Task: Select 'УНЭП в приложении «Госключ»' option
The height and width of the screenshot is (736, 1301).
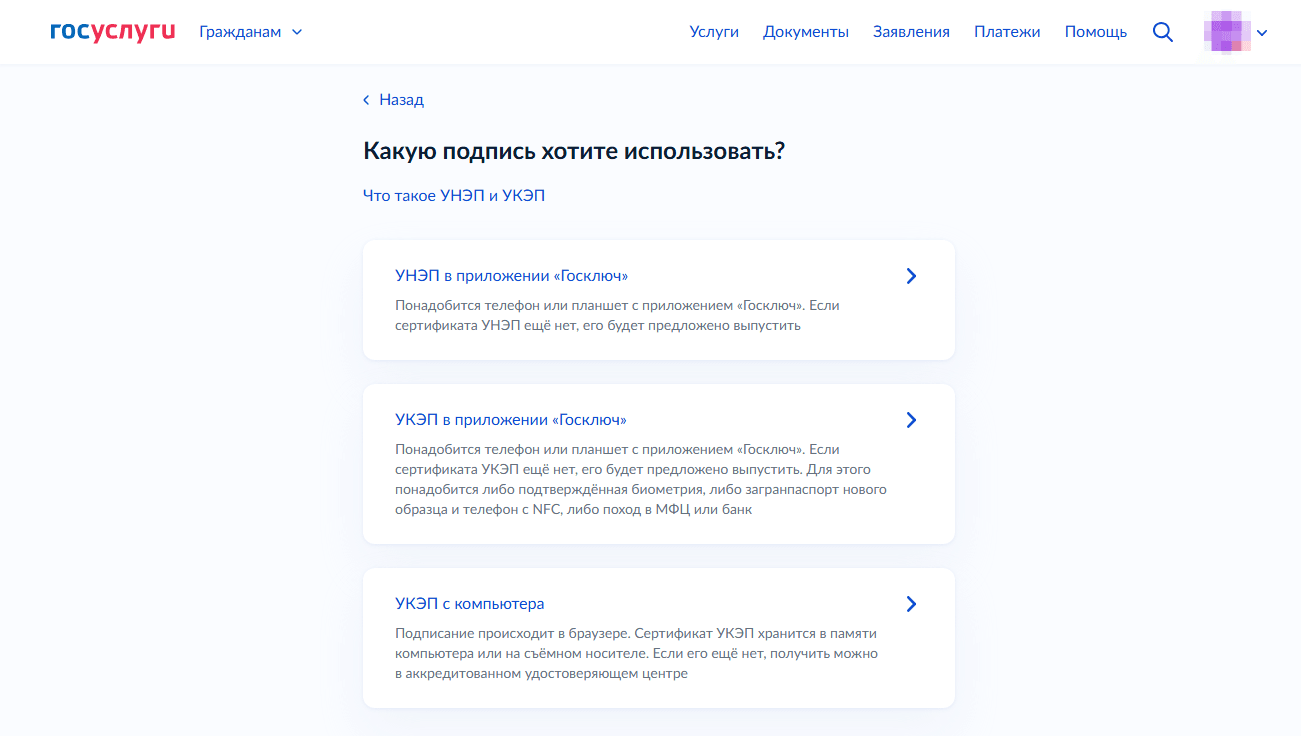Action: tap(659, 300)
